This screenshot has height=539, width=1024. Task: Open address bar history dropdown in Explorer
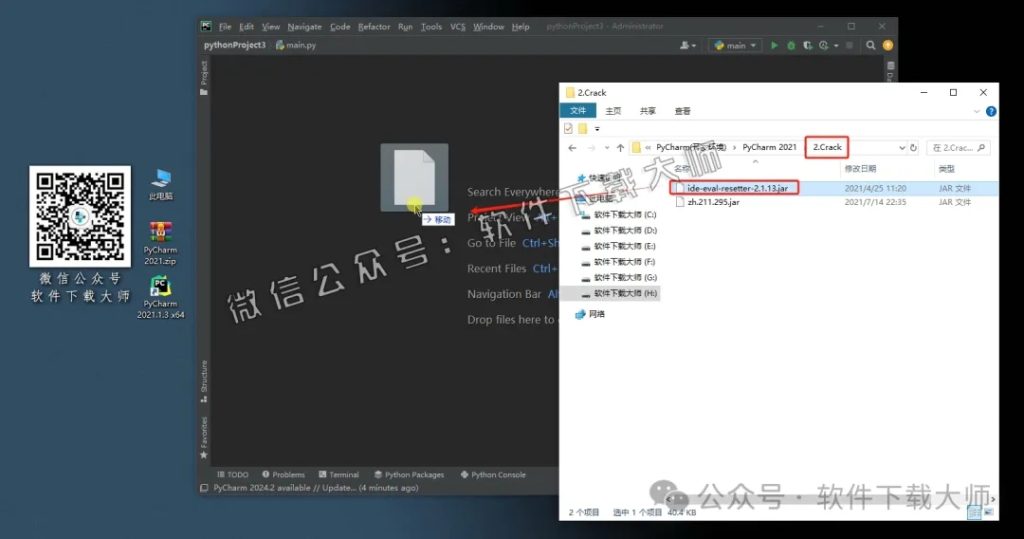[902, 148]
